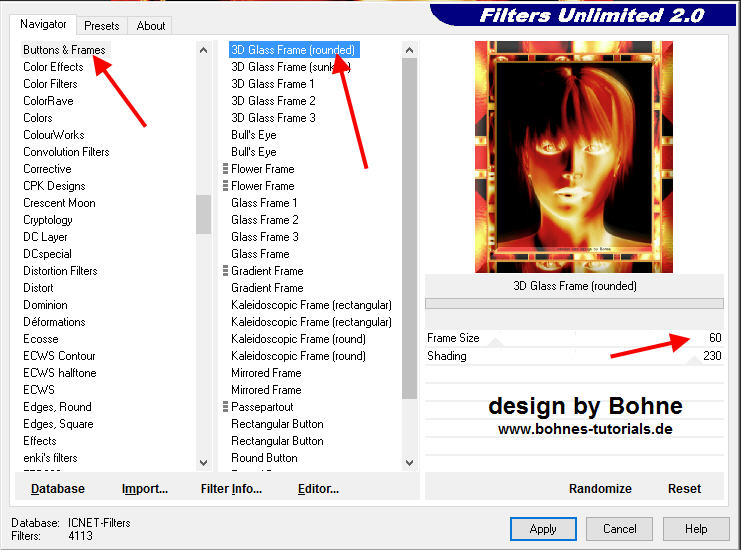Image resolution: width=741 pixels, height=550 pixels.
Task: Select the Navigator tab
Action: tap(43, 24)
